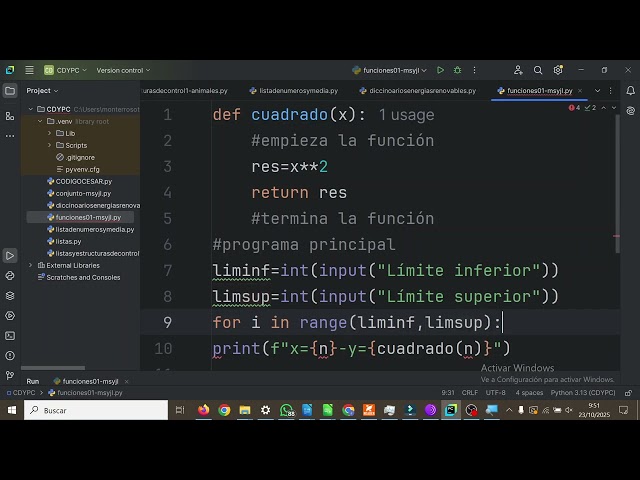The width and height of the screenshot is (640, 480).
Task: Click the error count indicator in editor
Action: (x=574, y=108)
